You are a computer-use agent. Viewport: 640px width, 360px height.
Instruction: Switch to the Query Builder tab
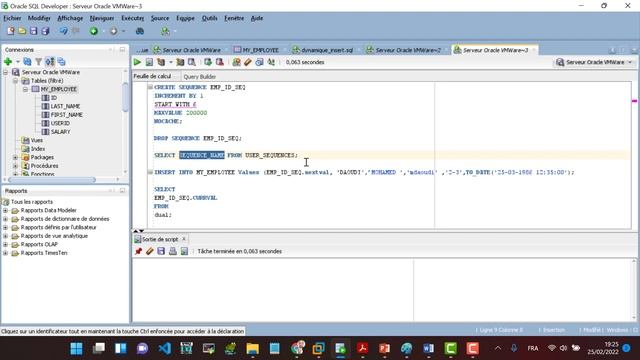200,76
